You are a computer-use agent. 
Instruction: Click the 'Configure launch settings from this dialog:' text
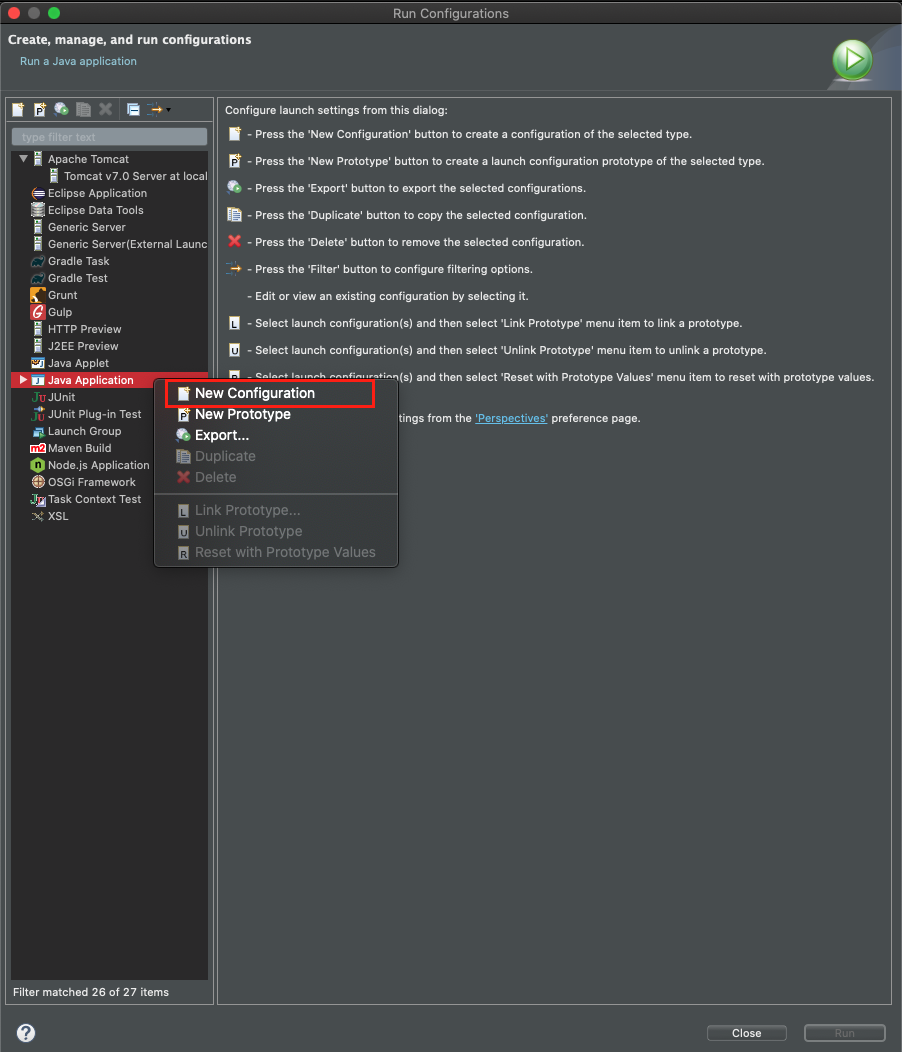coord(336,110)
